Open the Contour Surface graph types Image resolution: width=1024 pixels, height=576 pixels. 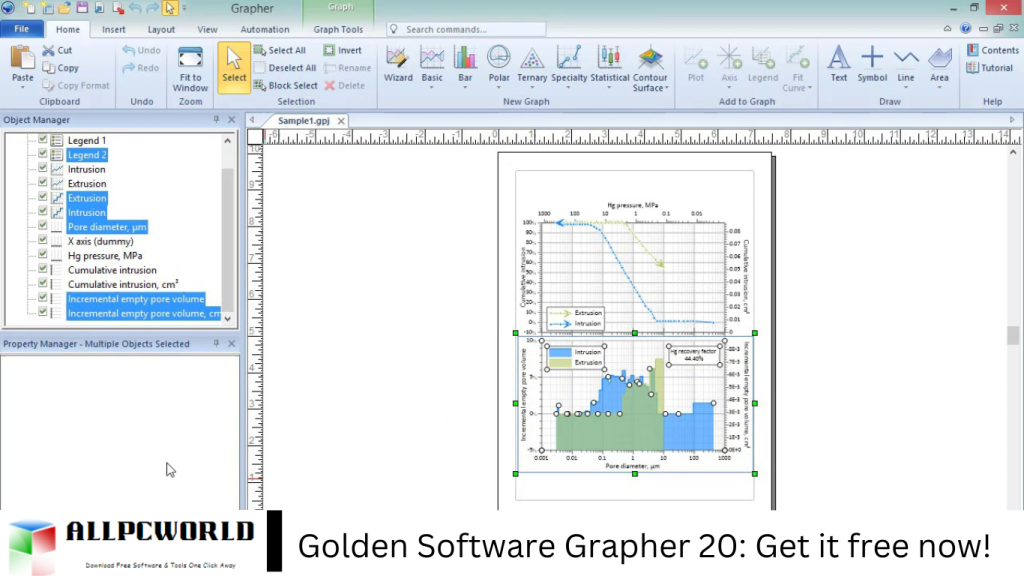click(650, 69)
